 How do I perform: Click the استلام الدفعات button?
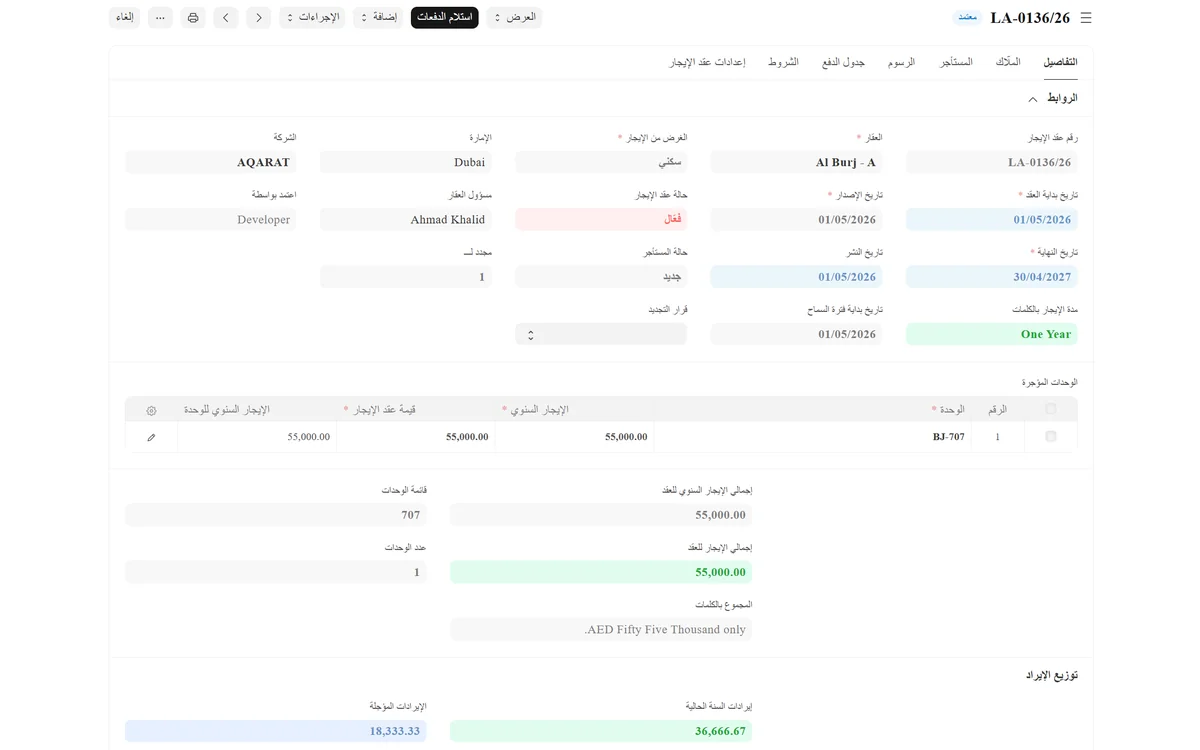[x=445, y=18]
